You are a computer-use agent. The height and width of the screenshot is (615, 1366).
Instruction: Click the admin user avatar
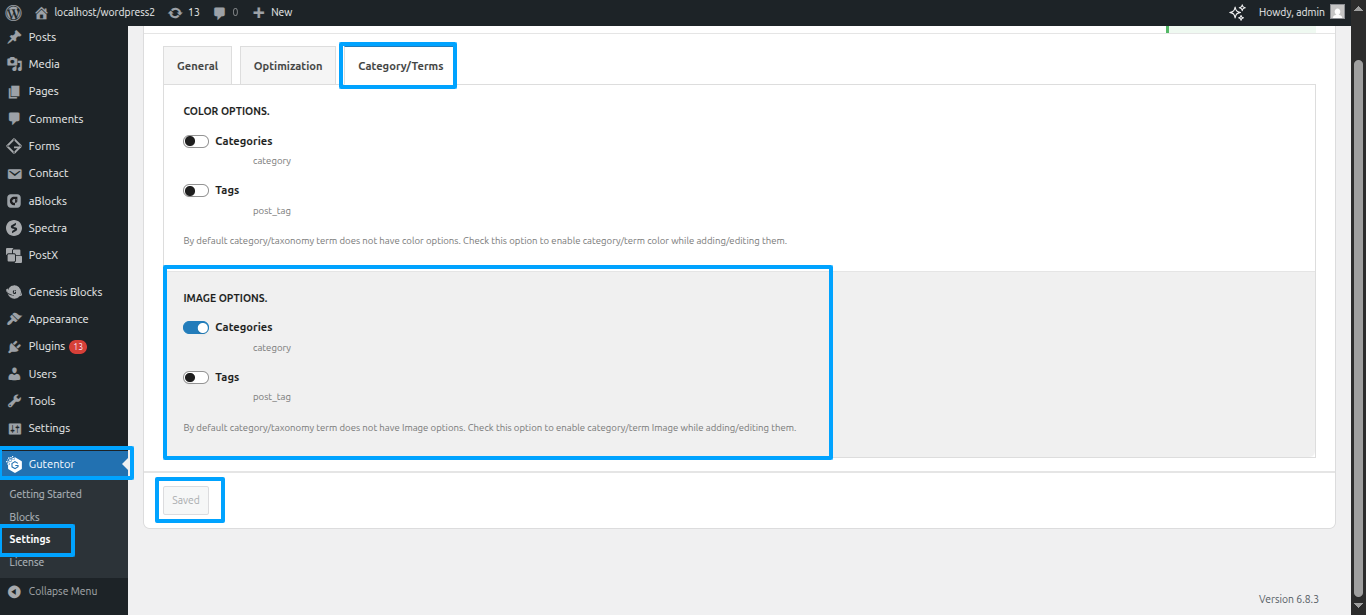coord(1337,12)
